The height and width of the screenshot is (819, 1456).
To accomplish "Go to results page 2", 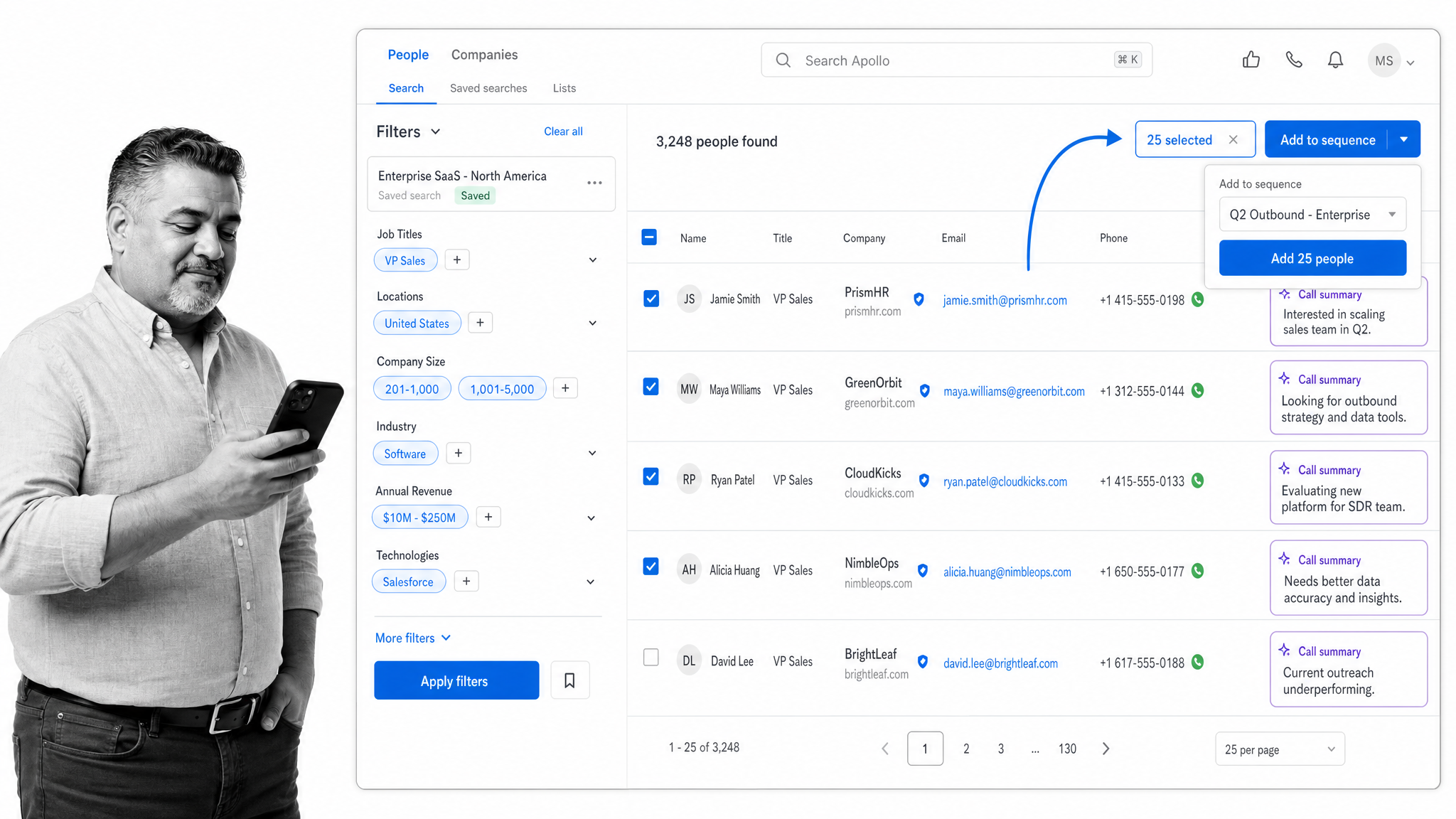I will [966, 749].
